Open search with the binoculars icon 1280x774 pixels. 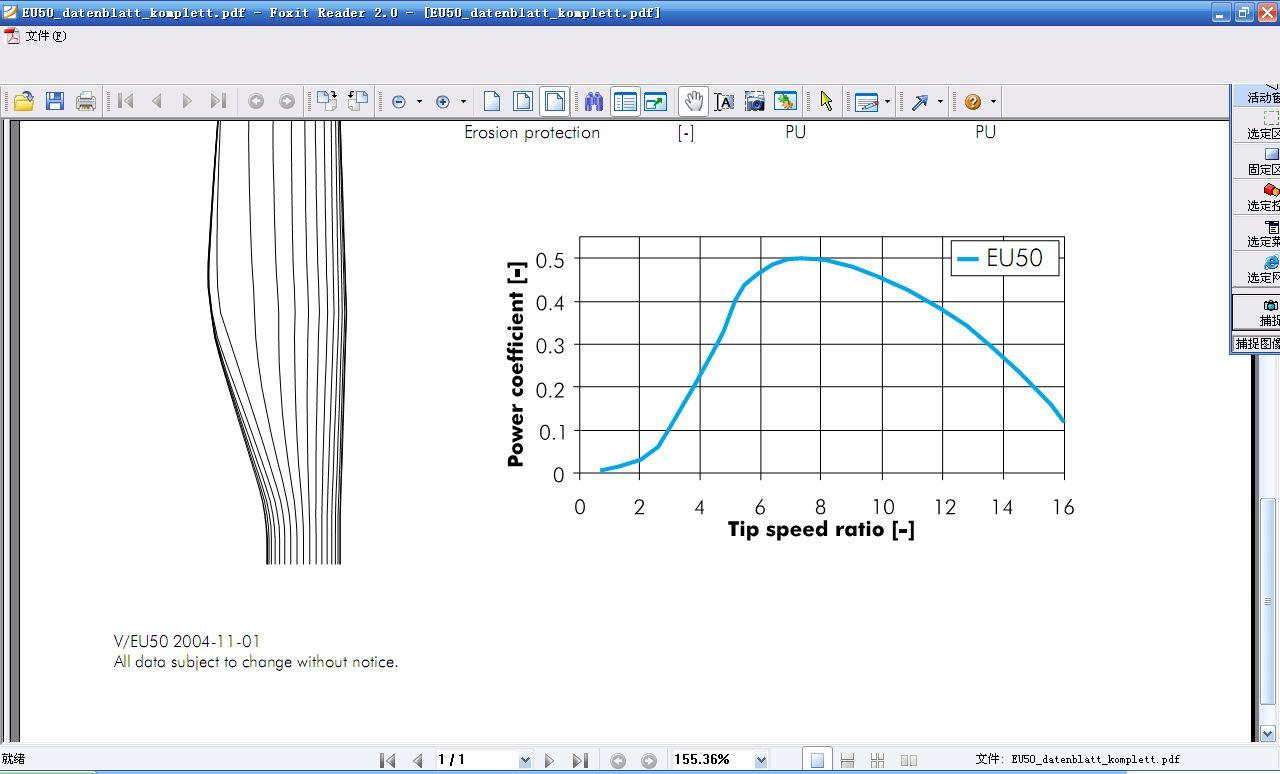click(x=594, y=101)
